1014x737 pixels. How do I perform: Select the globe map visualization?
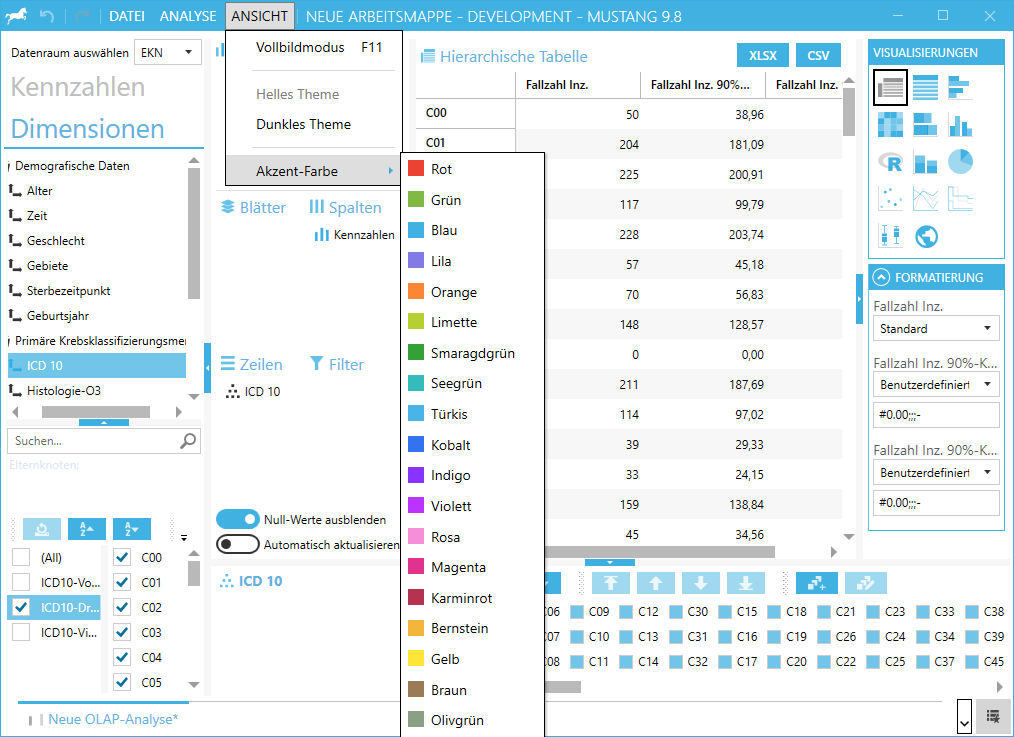(x=925, y=236)
